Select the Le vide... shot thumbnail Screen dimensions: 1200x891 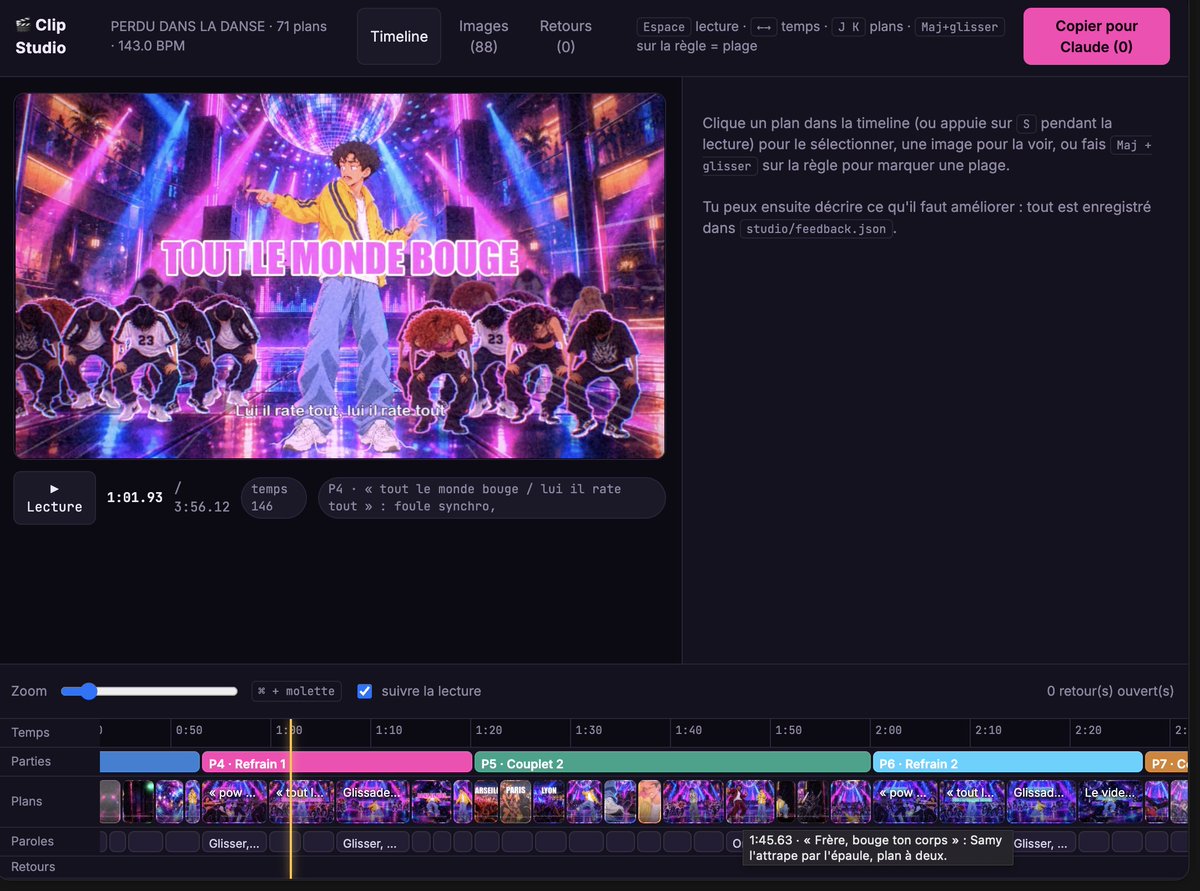(1111, 801)
